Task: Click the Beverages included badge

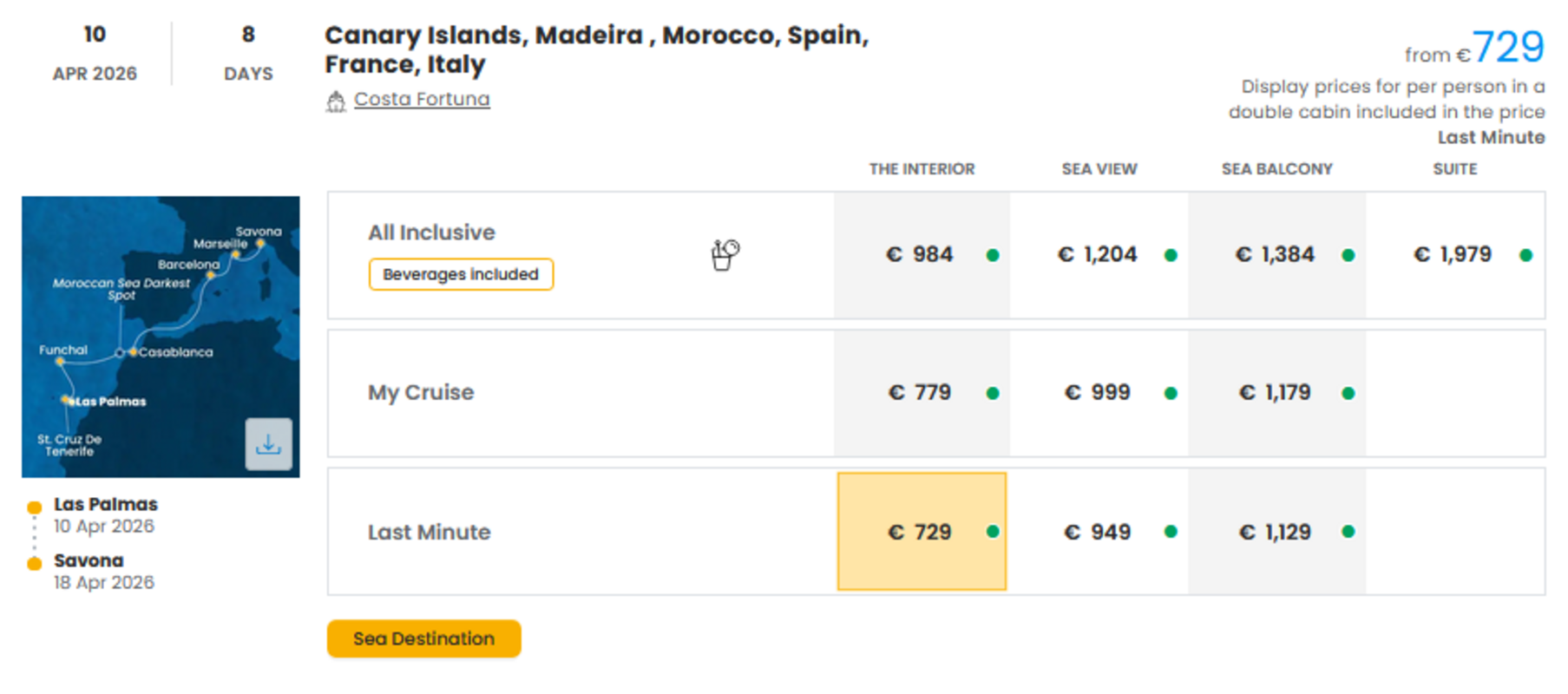Action: 461,274
